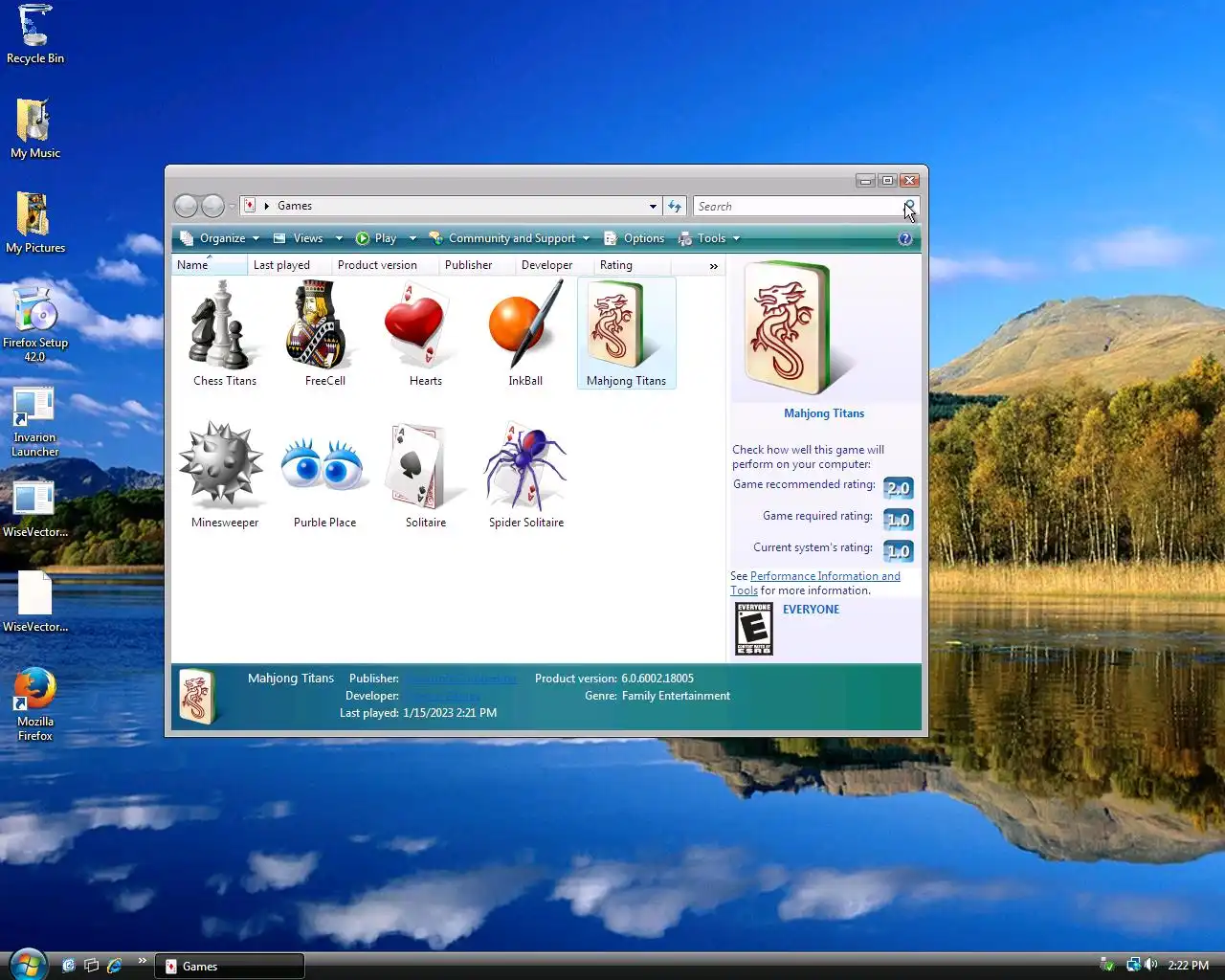Click the developer link in details pane
1225x980 pixels.
tap(442, 696)
